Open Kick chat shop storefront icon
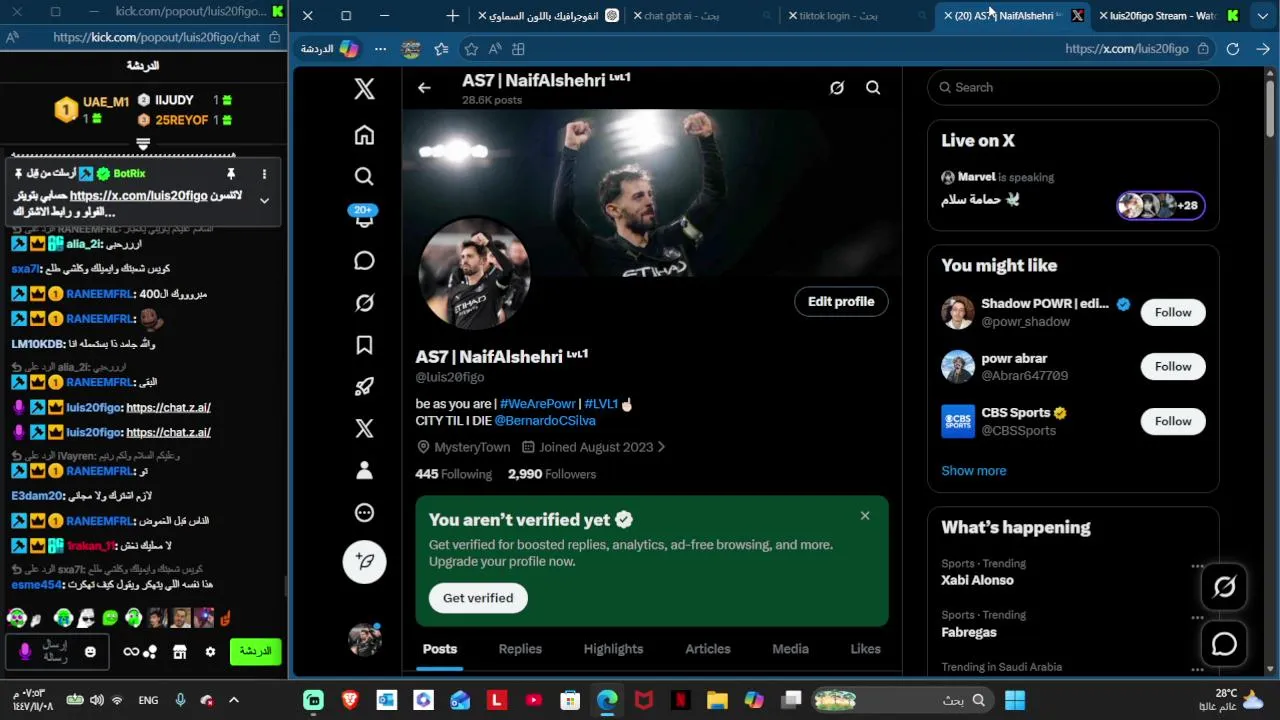The height and width of the screenshot is (720, 1280). 180,652
